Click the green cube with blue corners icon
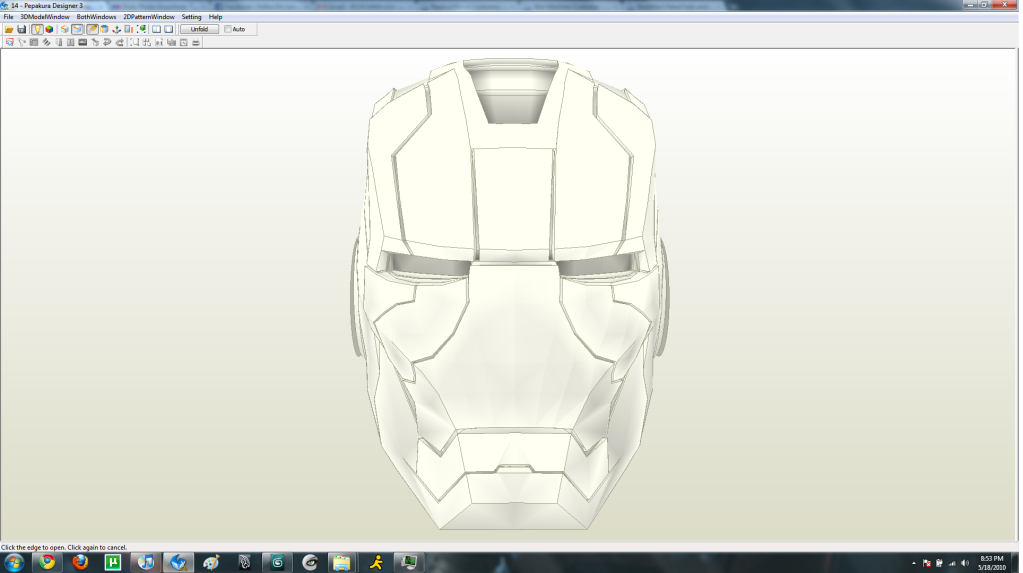Image resolution: width=1023 pixels, height=573 pixels. (142, 29)
